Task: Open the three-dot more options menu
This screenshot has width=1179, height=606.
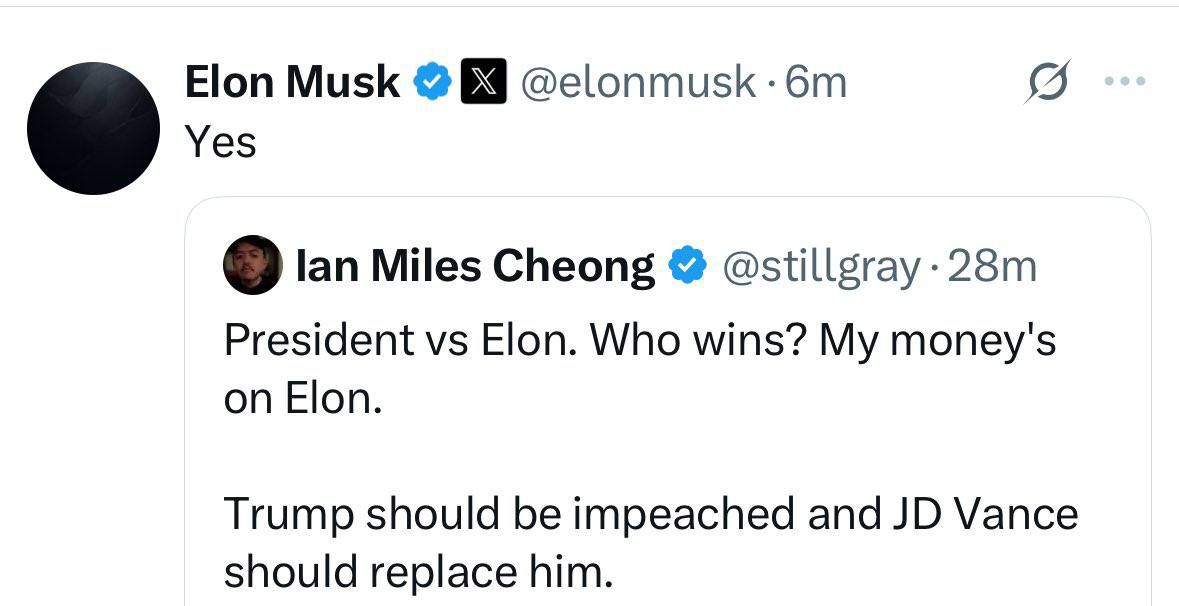Action: click(x=1124, y=80)
